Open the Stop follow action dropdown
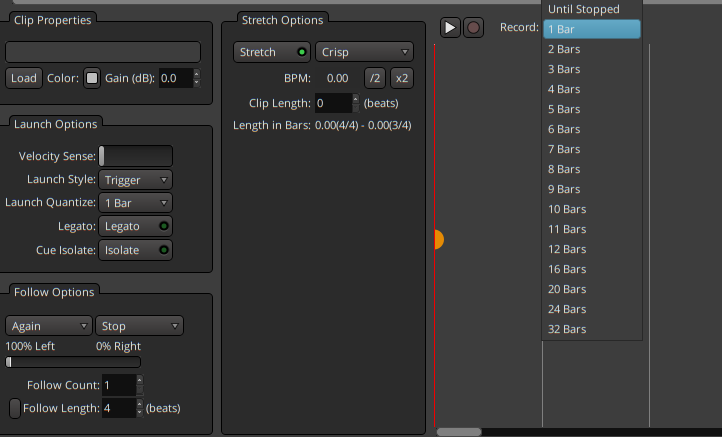 140,326
